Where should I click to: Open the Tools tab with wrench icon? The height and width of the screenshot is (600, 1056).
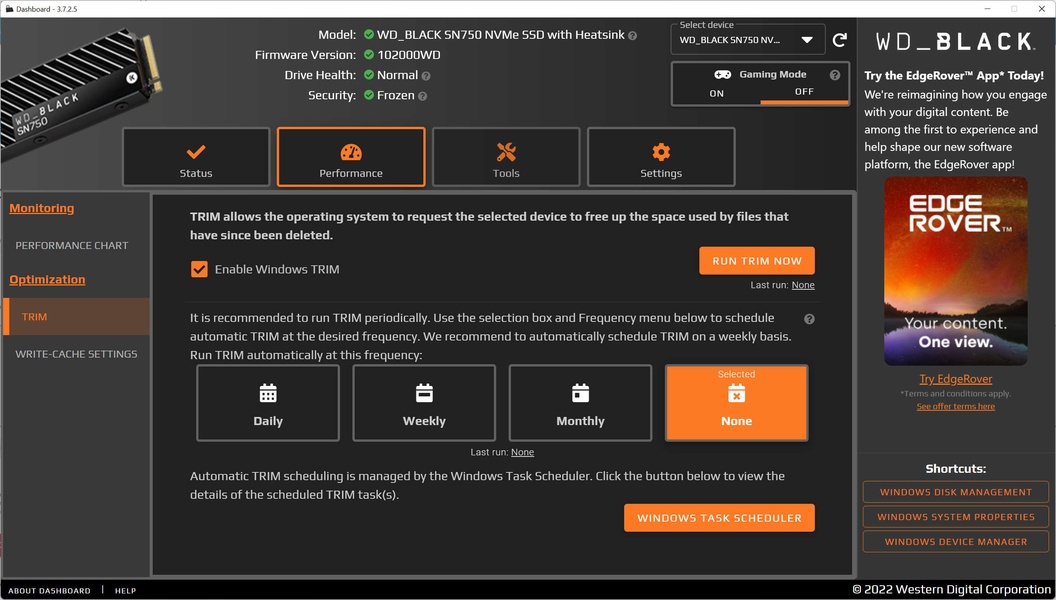(506, 157)
